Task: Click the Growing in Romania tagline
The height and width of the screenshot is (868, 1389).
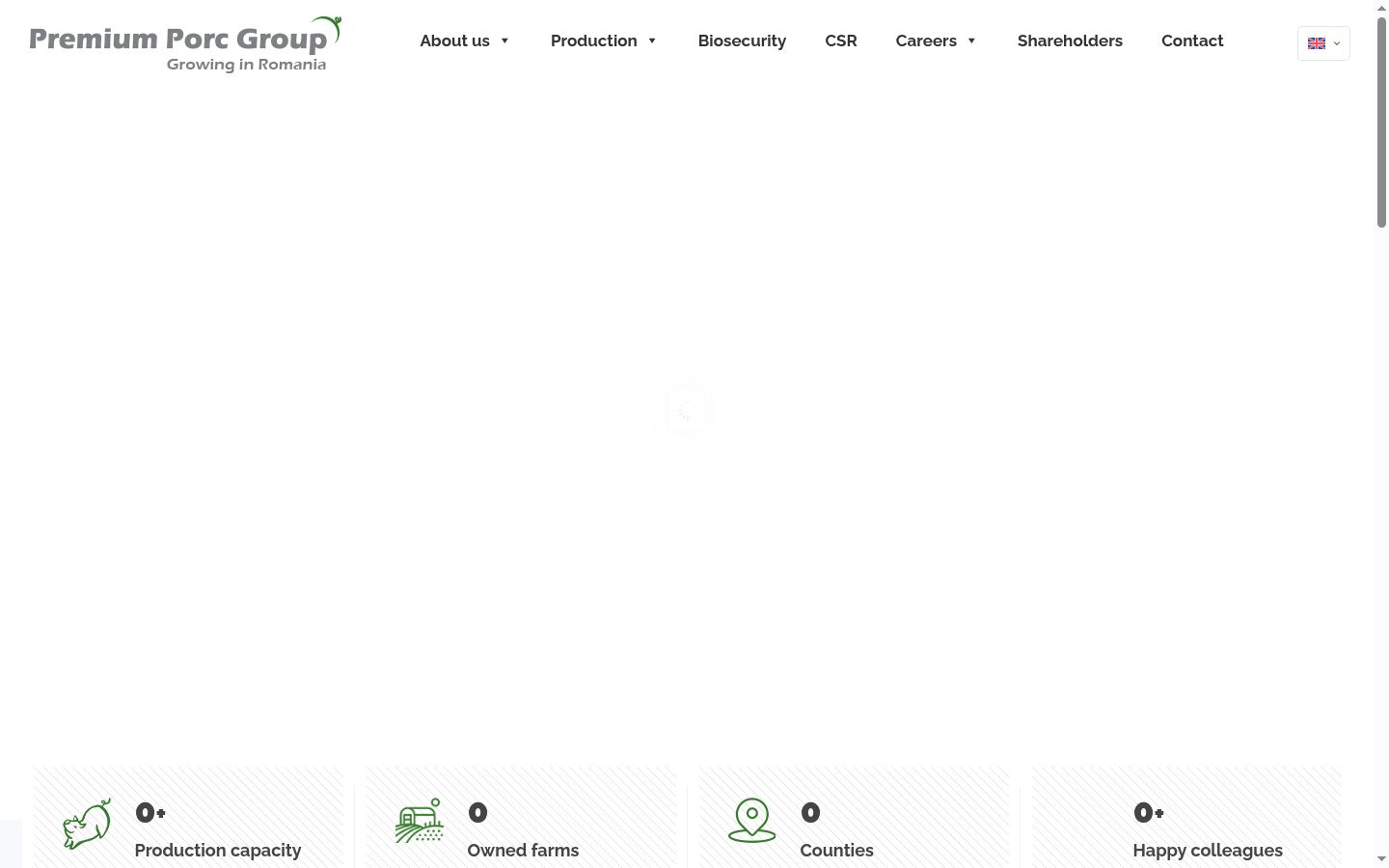Action: coord(246,65)
